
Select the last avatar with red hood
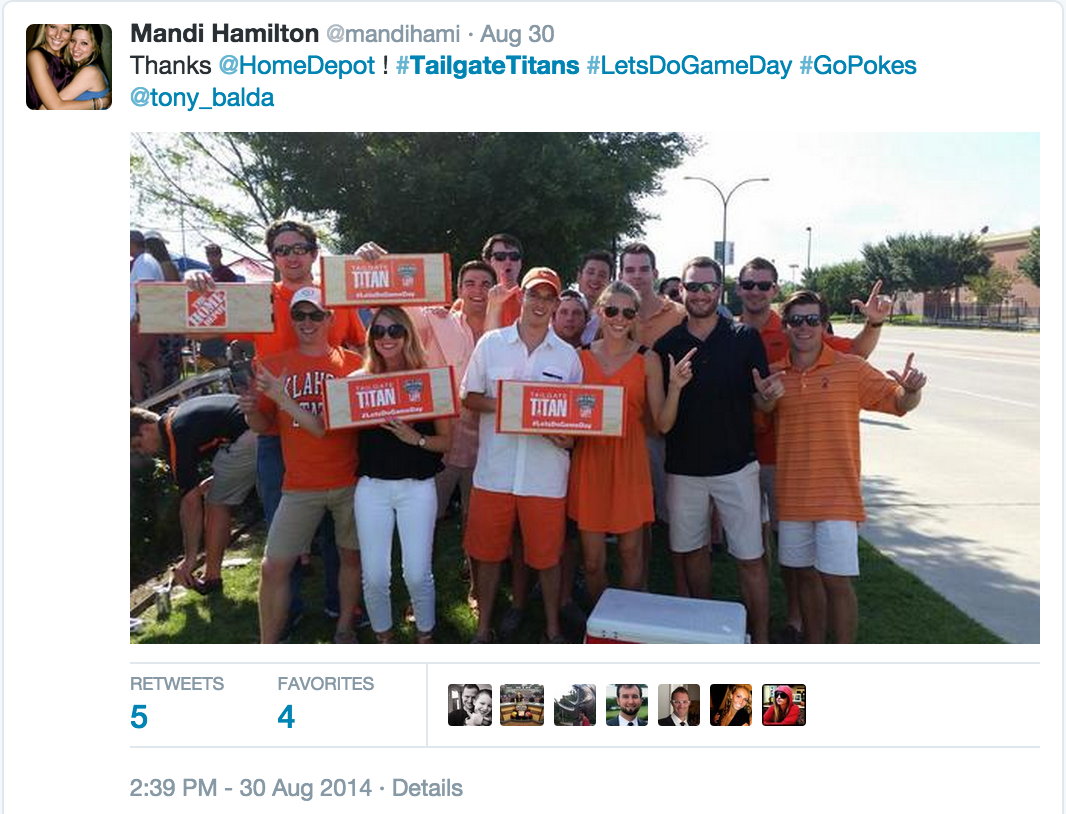point(784,705)
